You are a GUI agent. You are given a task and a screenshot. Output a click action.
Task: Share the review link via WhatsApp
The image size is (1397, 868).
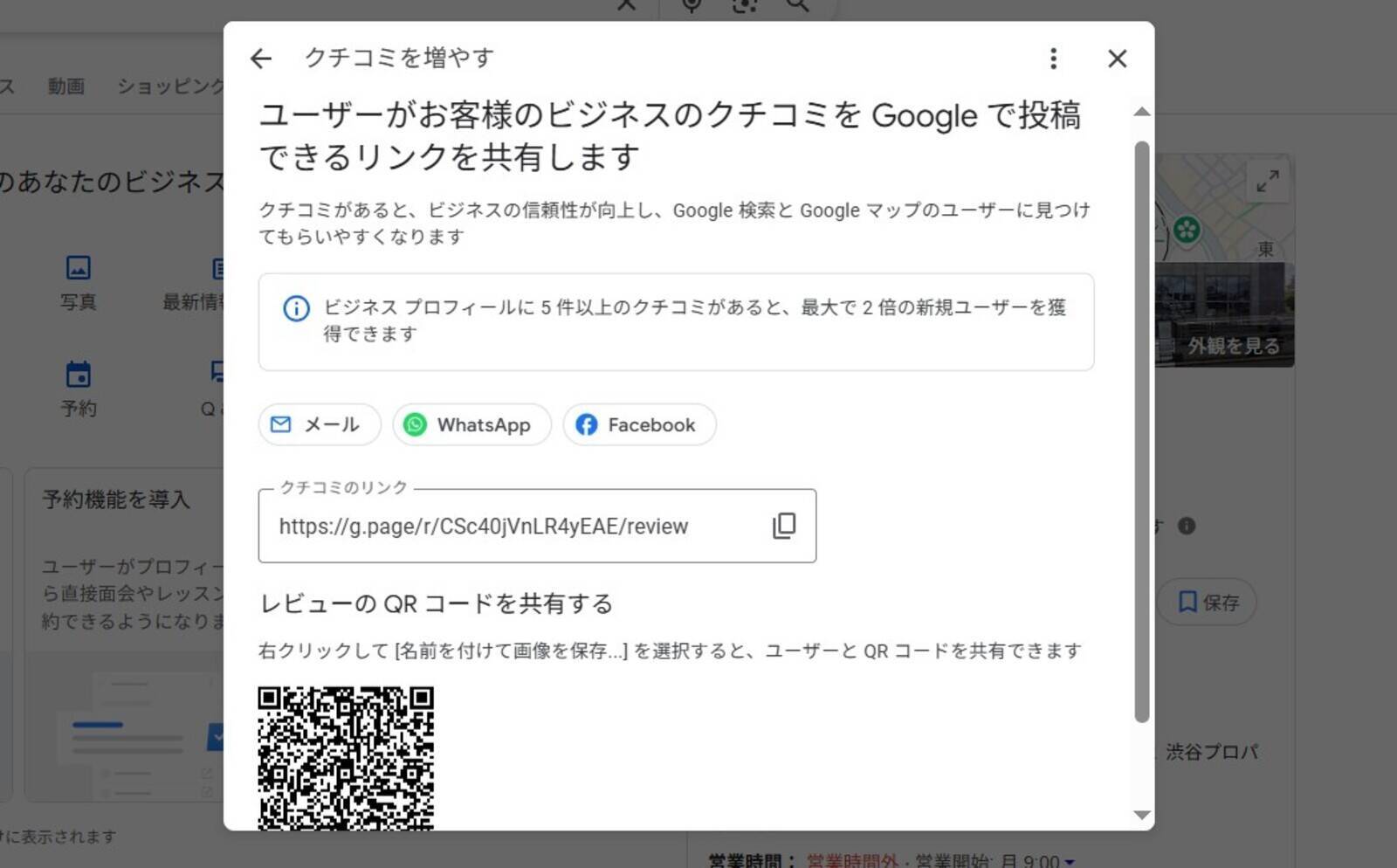click(471, 424)
